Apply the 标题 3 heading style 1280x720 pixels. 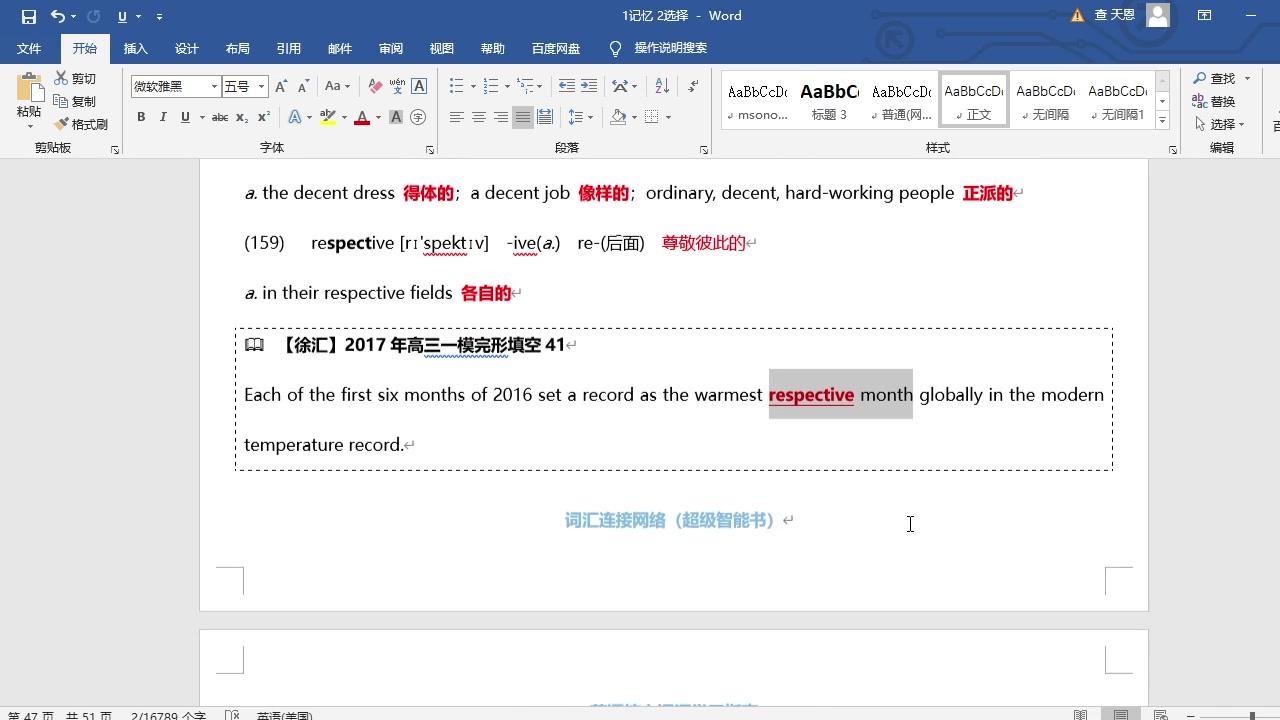[829, 100]
